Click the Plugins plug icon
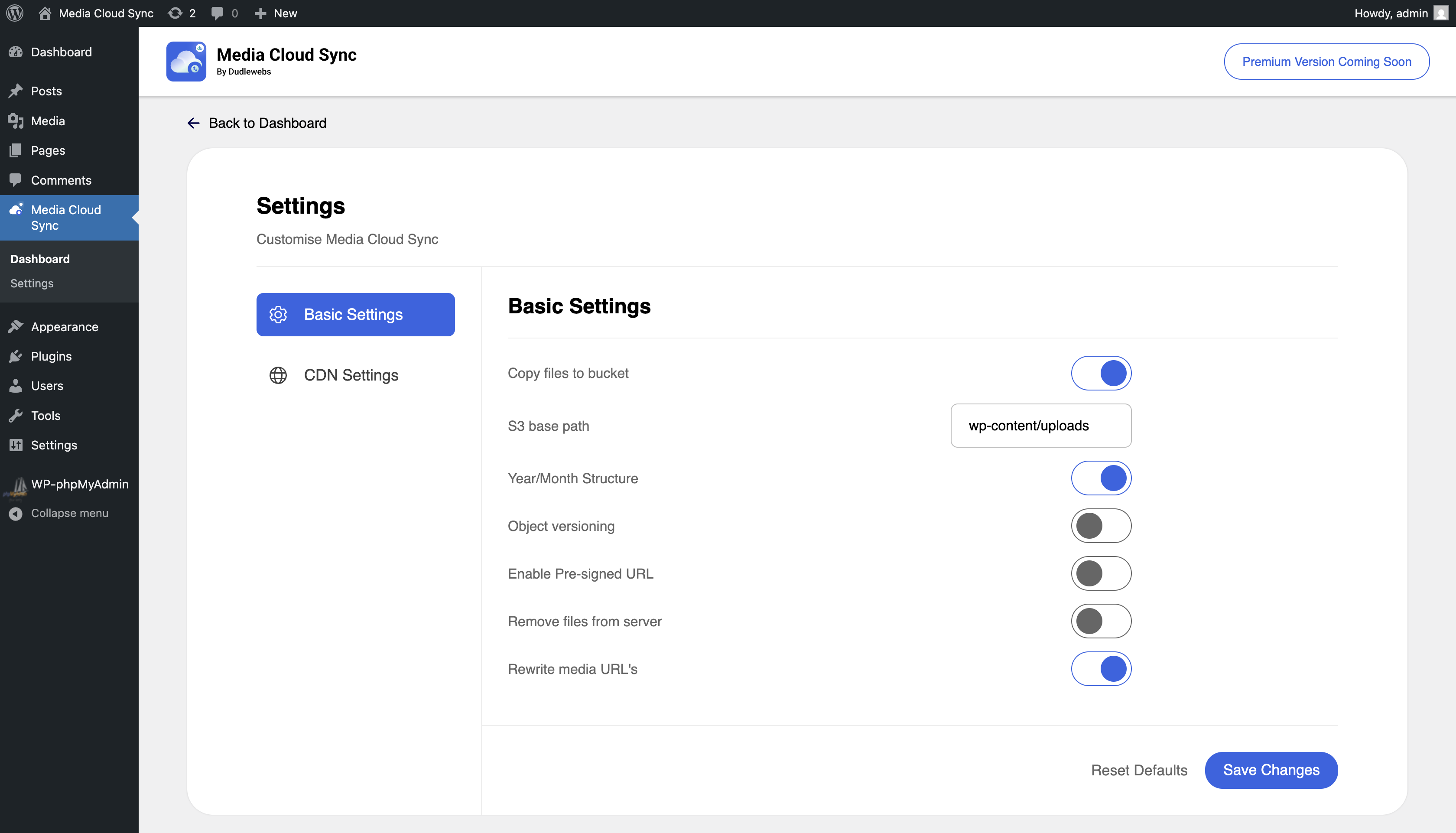The image size is (1456, 833). (x=16, y=356)
